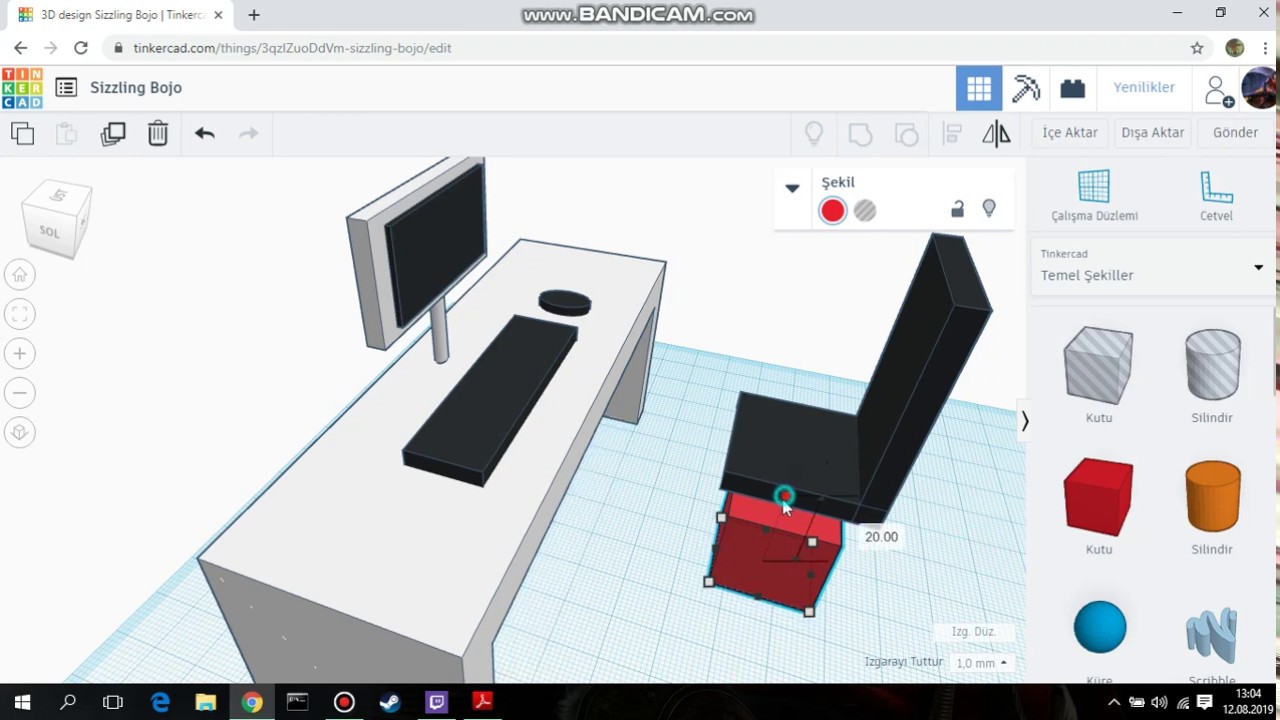Fit all shapes in view

pos(19,314)
